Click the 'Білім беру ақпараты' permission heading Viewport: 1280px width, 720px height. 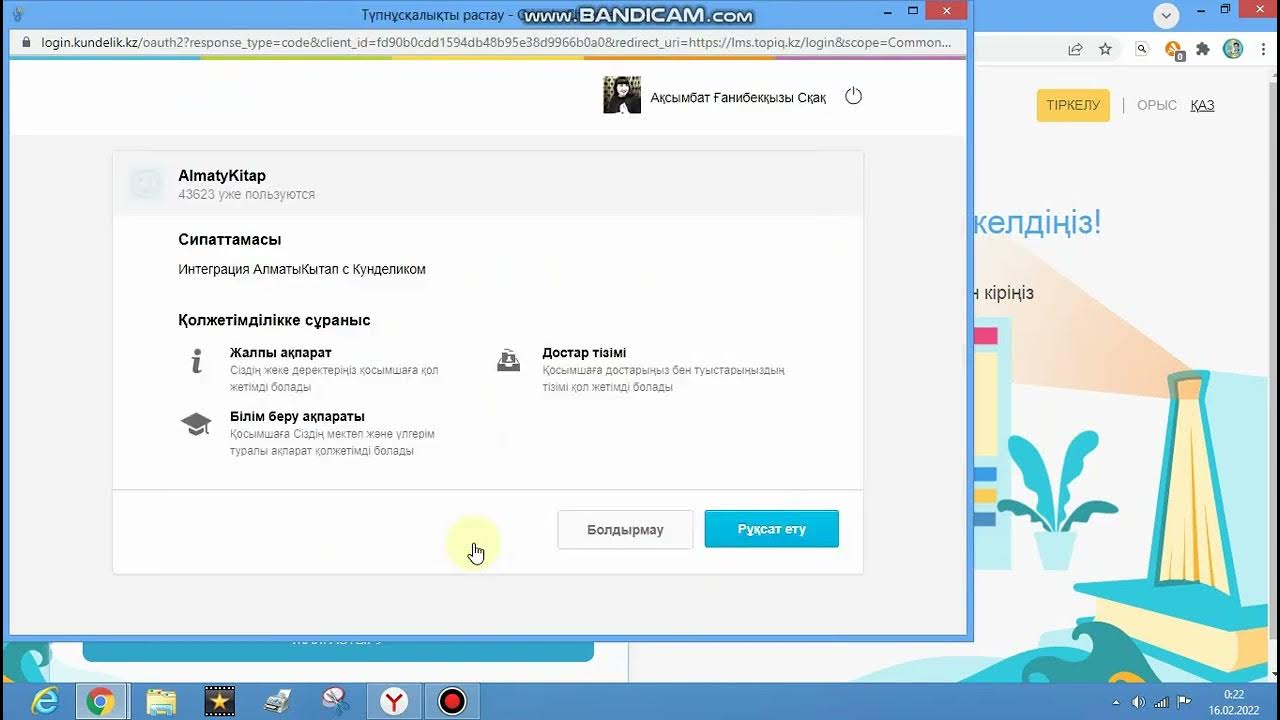click(x=297, y=417)
